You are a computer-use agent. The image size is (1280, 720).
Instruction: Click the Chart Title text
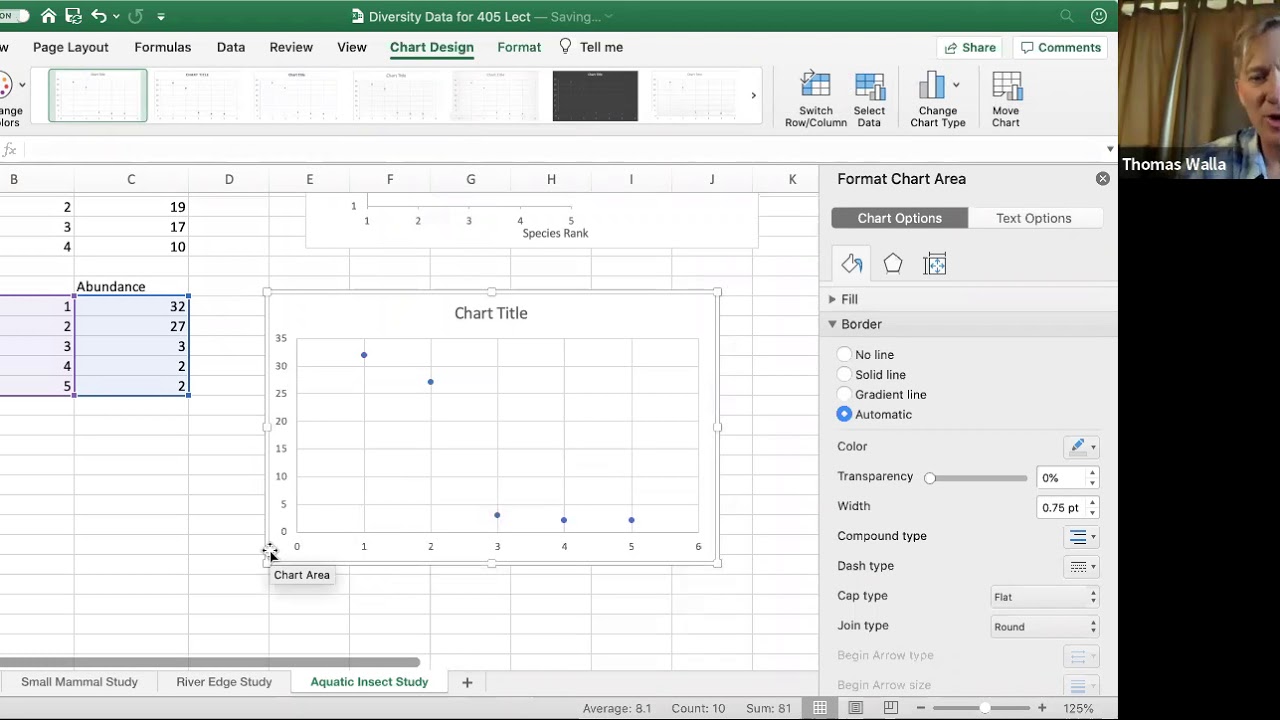tap(491, 313)
